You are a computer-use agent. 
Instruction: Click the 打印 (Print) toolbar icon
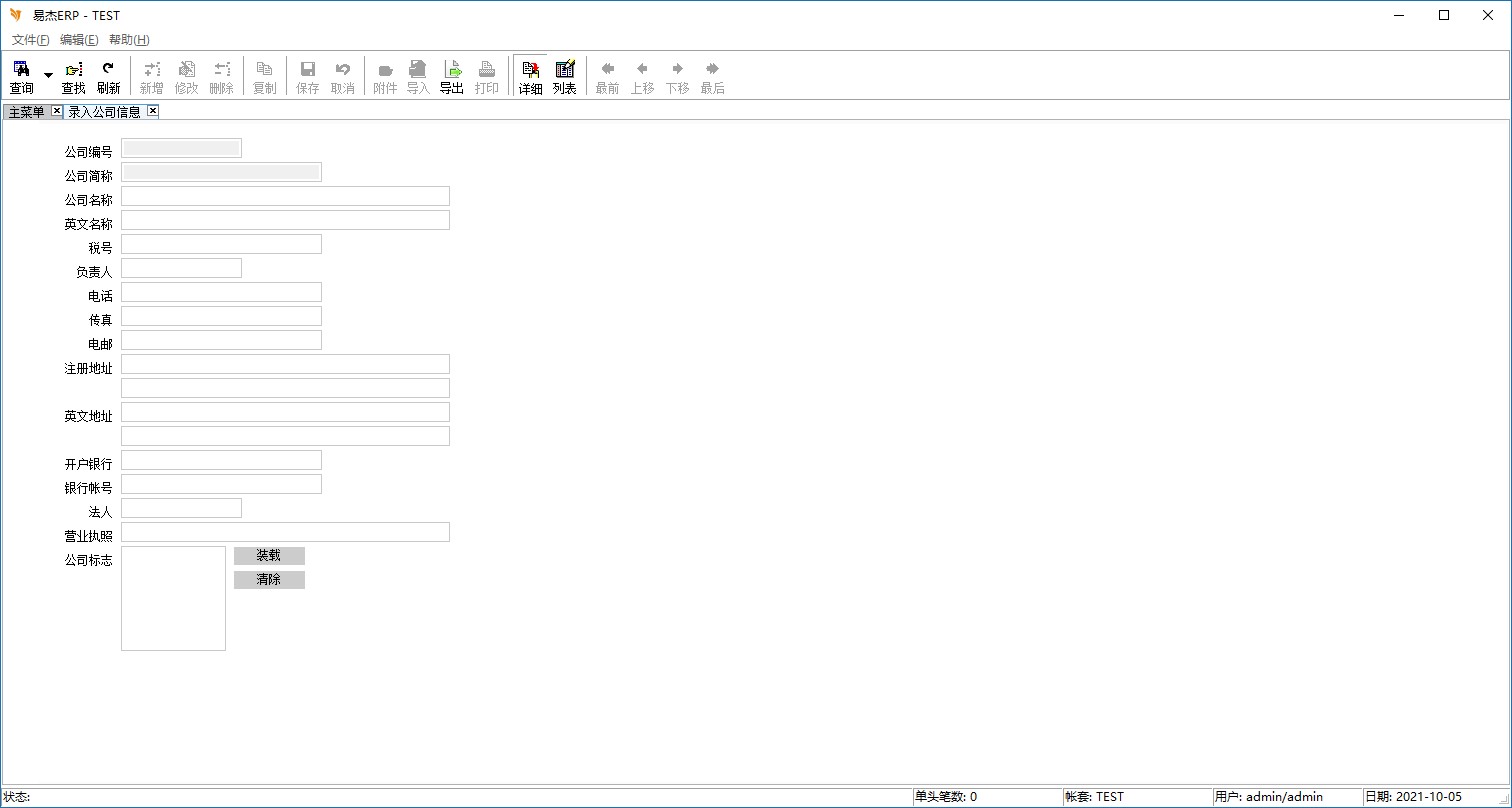click(487, 76)
